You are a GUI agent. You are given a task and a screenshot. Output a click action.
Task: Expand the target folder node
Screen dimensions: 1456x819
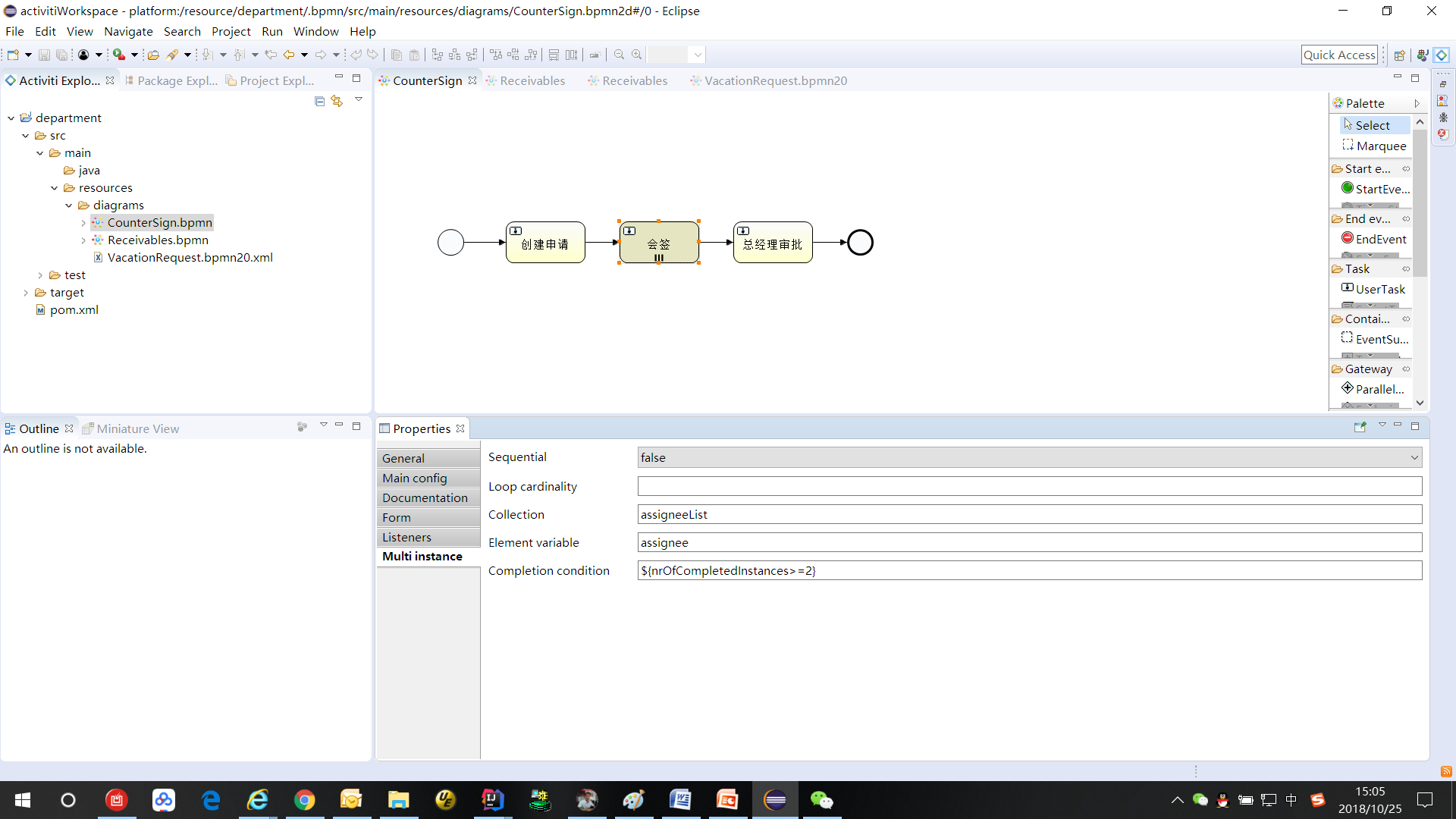pyautogui.click(x=26, y=292)
